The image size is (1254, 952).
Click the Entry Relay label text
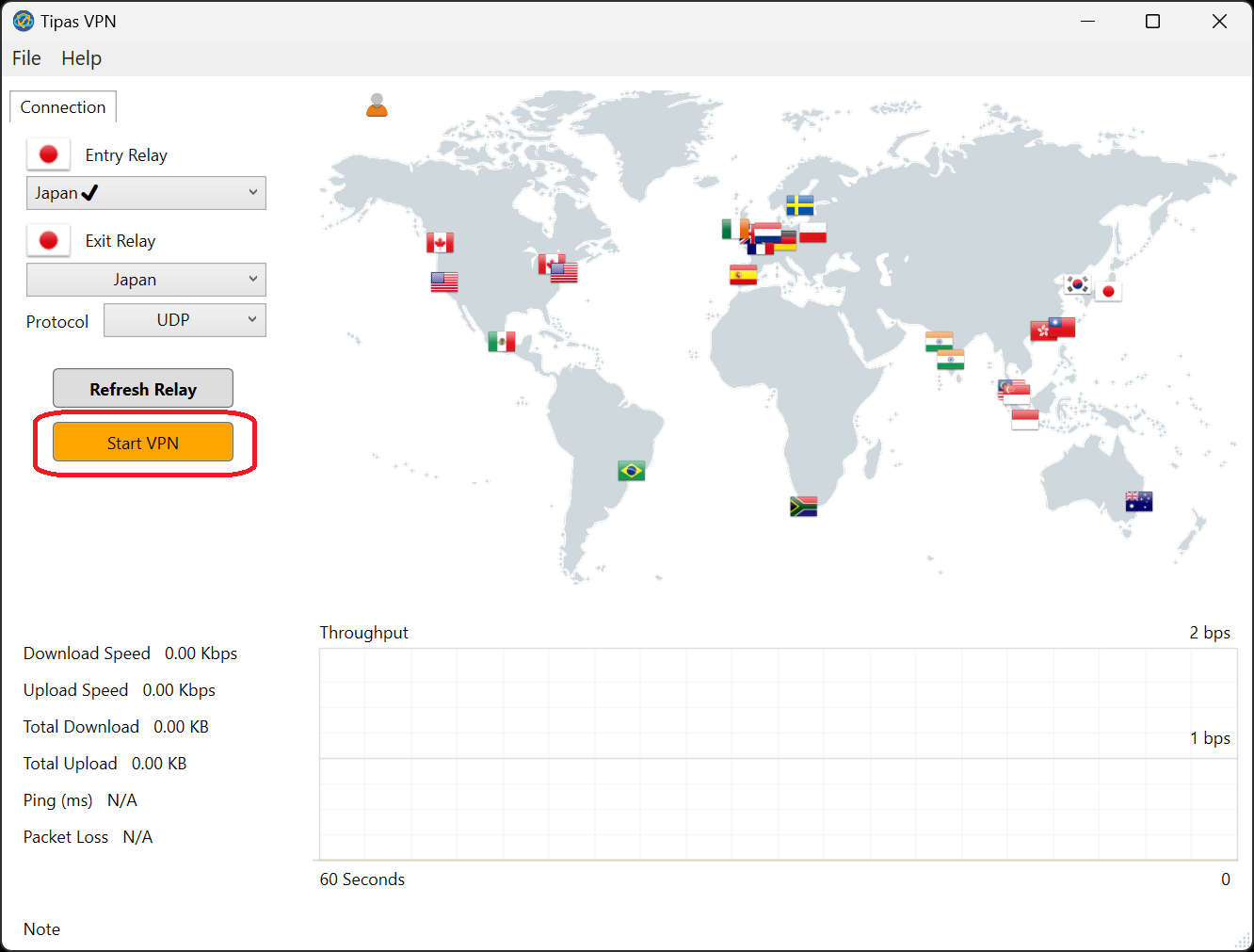(x=126, y=155)
